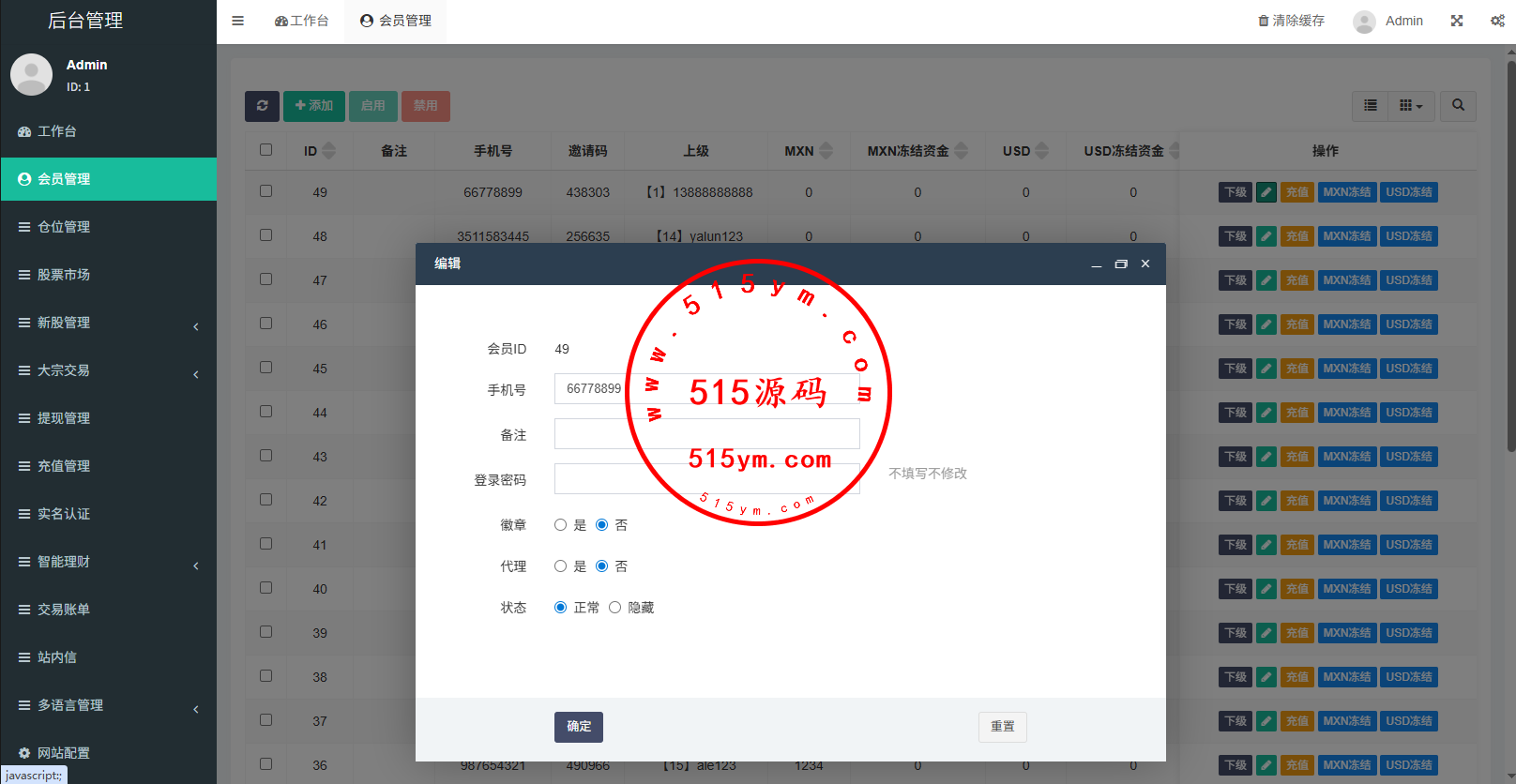Screen dimensions: 1516x784
Task: Expand 多语言管理 sidebar submenu
Action: point(108,705)
